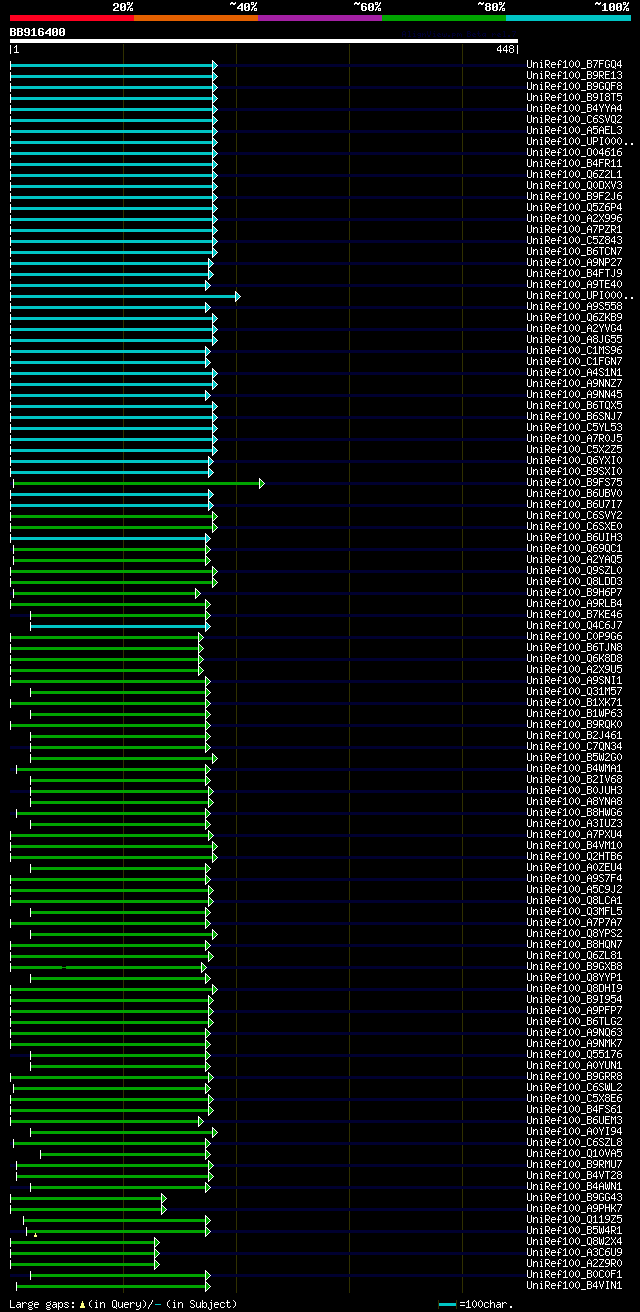Screen dimensions: 640x1312
Task: Click label UniRef100_B4YYA4
Action: [x=574, y=109]
